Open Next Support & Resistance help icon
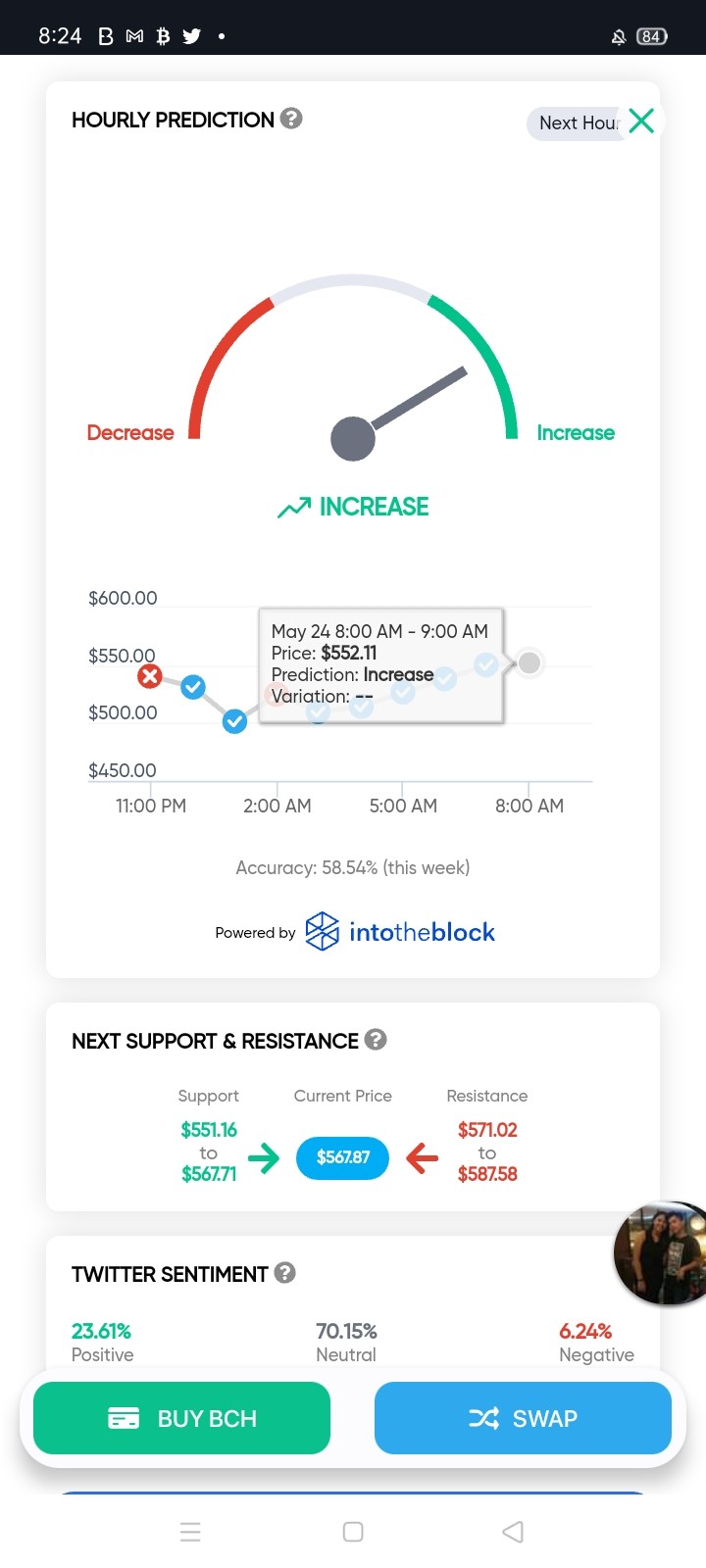The height and width of the screenshot is (1568, 706). (376, 1039)
